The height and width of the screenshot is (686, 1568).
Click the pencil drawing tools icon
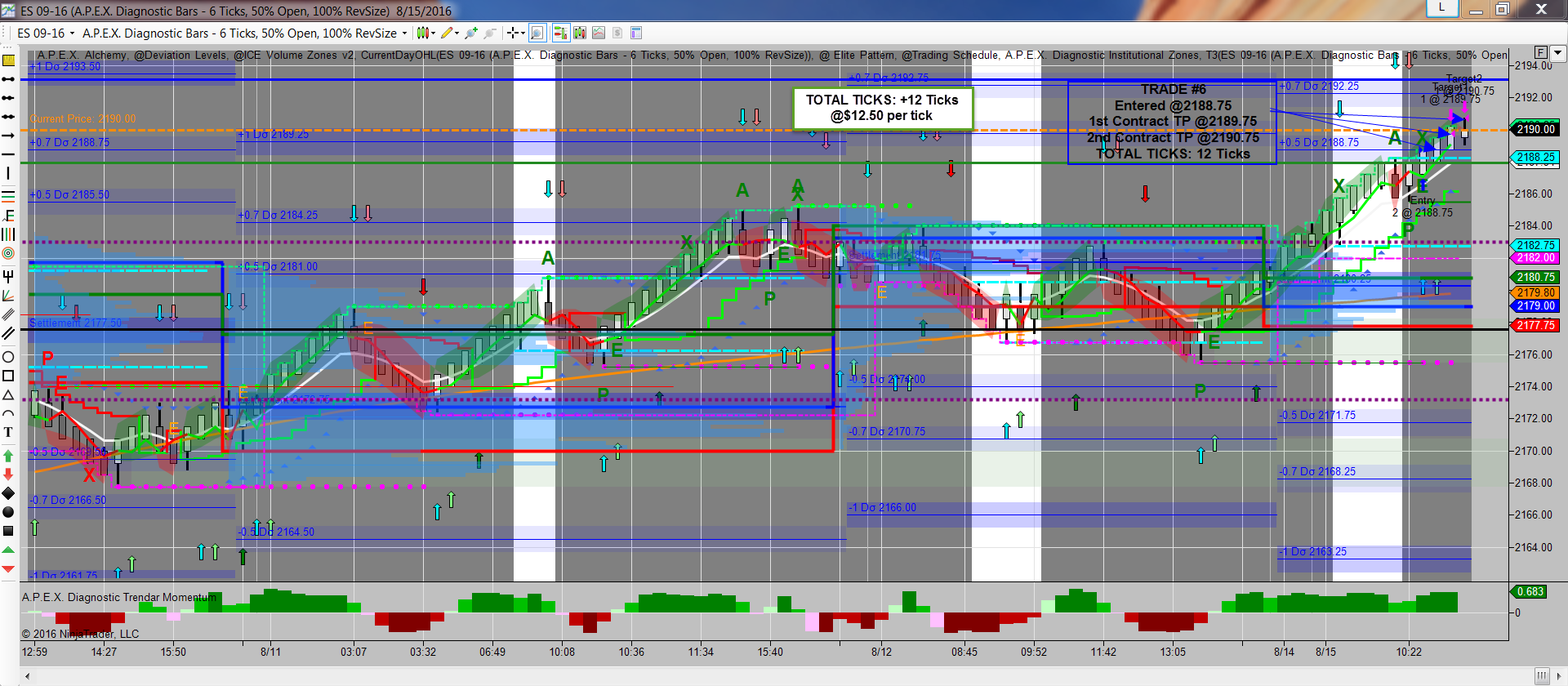[446, 33]
